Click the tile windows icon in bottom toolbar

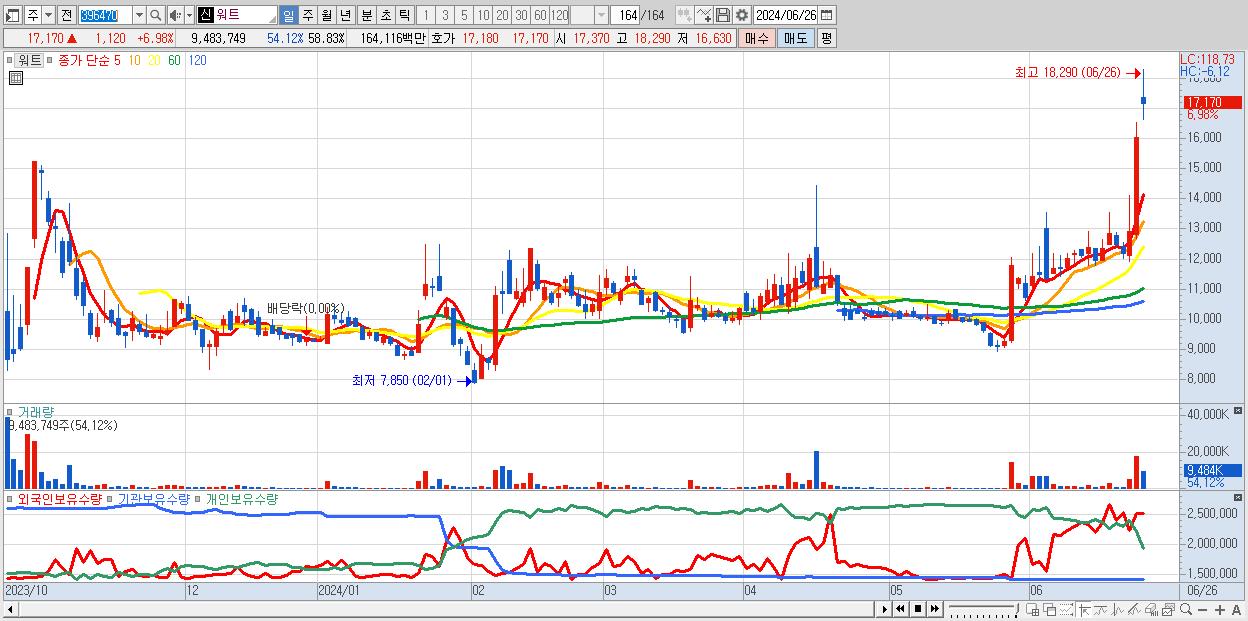[1032, 608]
